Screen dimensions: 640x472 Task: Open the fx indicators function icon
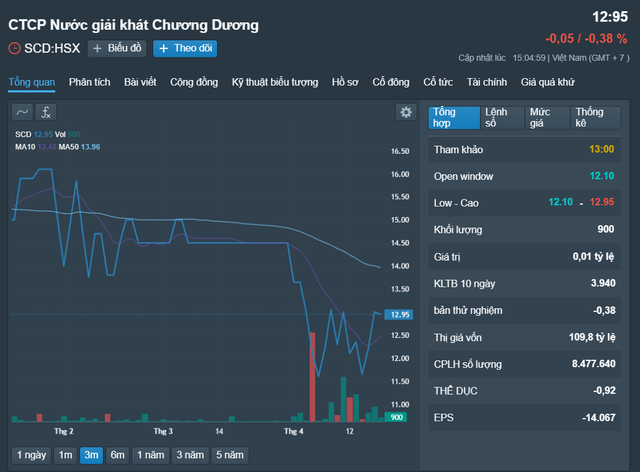[x=46, y=113]
